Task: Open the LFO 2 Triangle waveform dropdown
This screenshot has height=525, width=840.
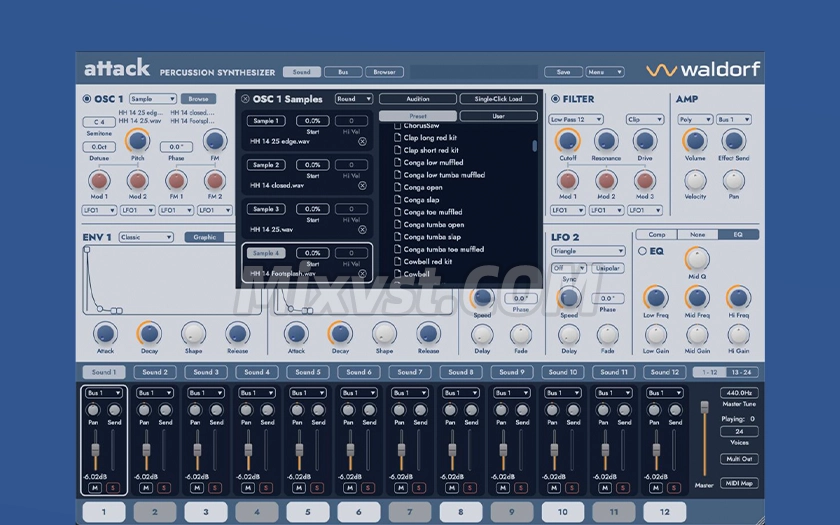Action: pyautogui.click(x=588, y=251)
